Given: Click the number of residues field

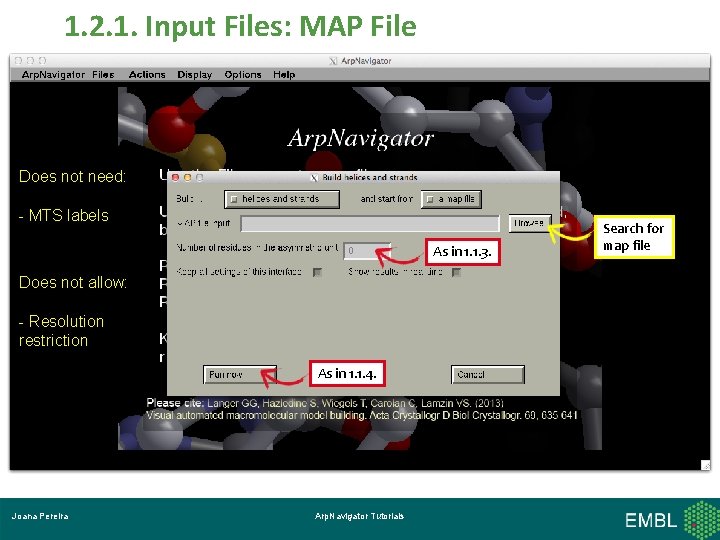Looking at the screenshot, I should 367,251.
